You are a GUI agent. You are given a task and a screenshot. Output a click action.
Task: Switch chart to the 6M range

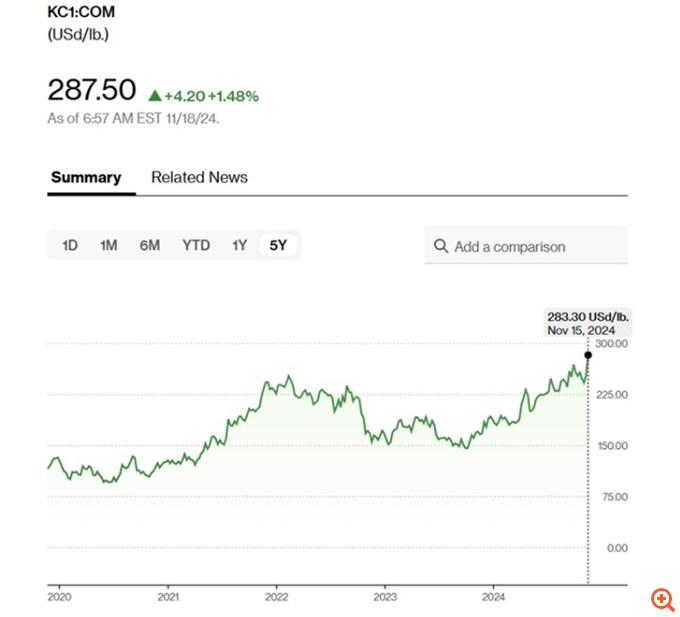tap(149, 245)
